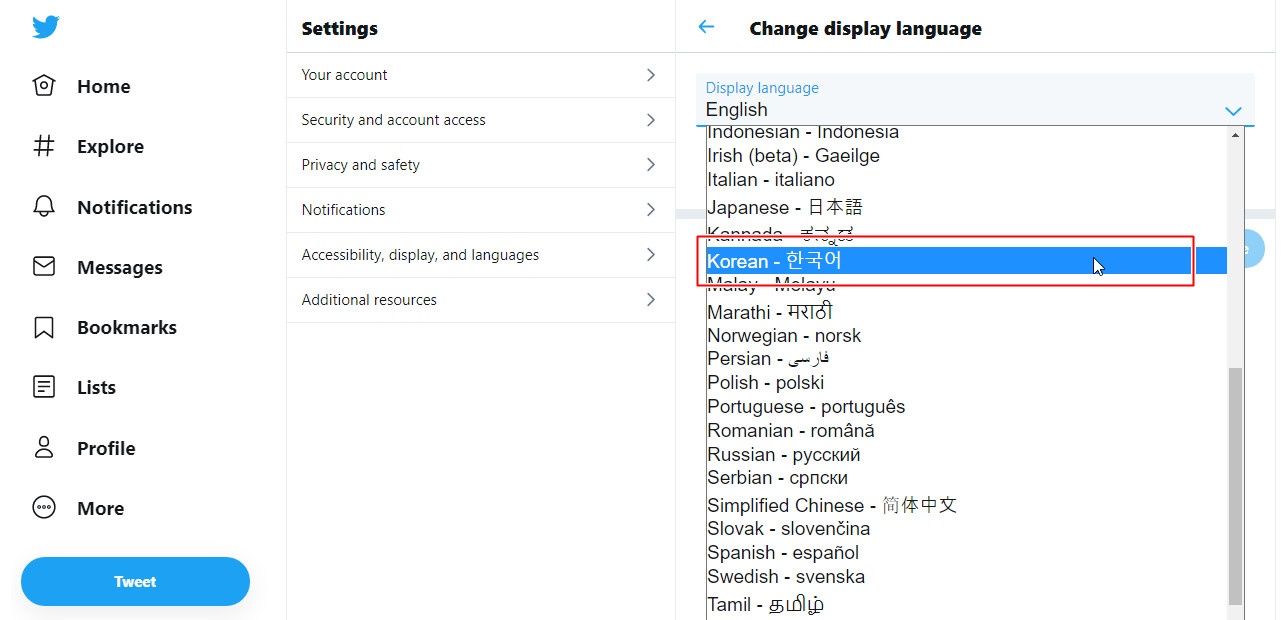Click the Display language English field
The height and width of the screenshot is (620, 1286).
(x=975, y=100)
